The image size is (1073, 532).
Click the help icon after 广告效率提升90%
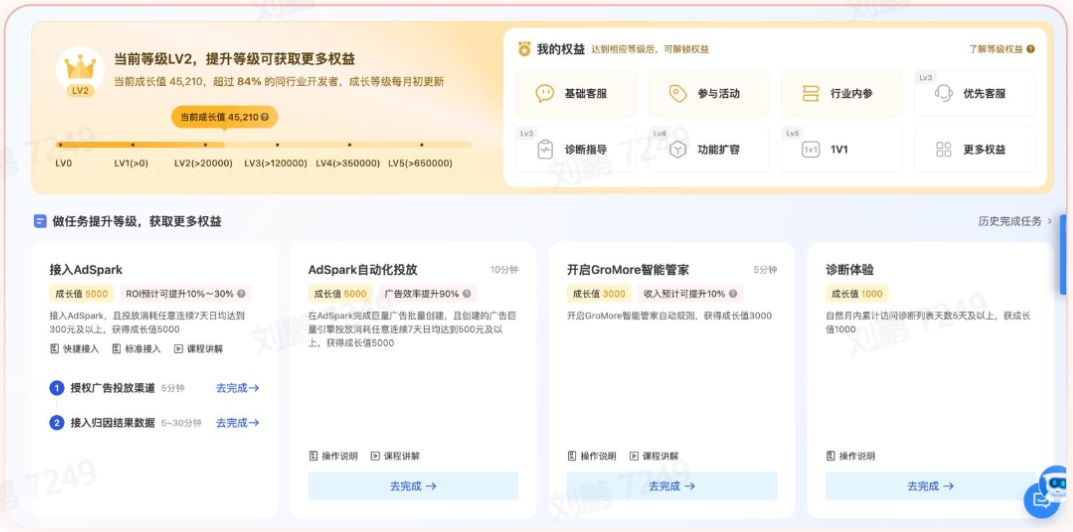pyautogui.click(x=467, y=294)
